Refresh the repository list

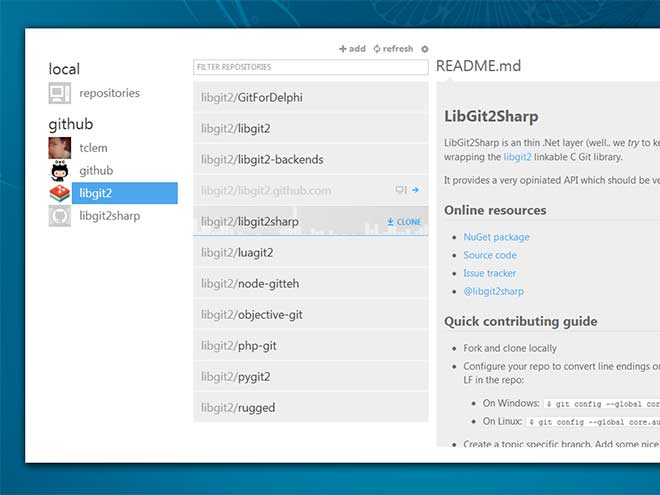point(393,49)
